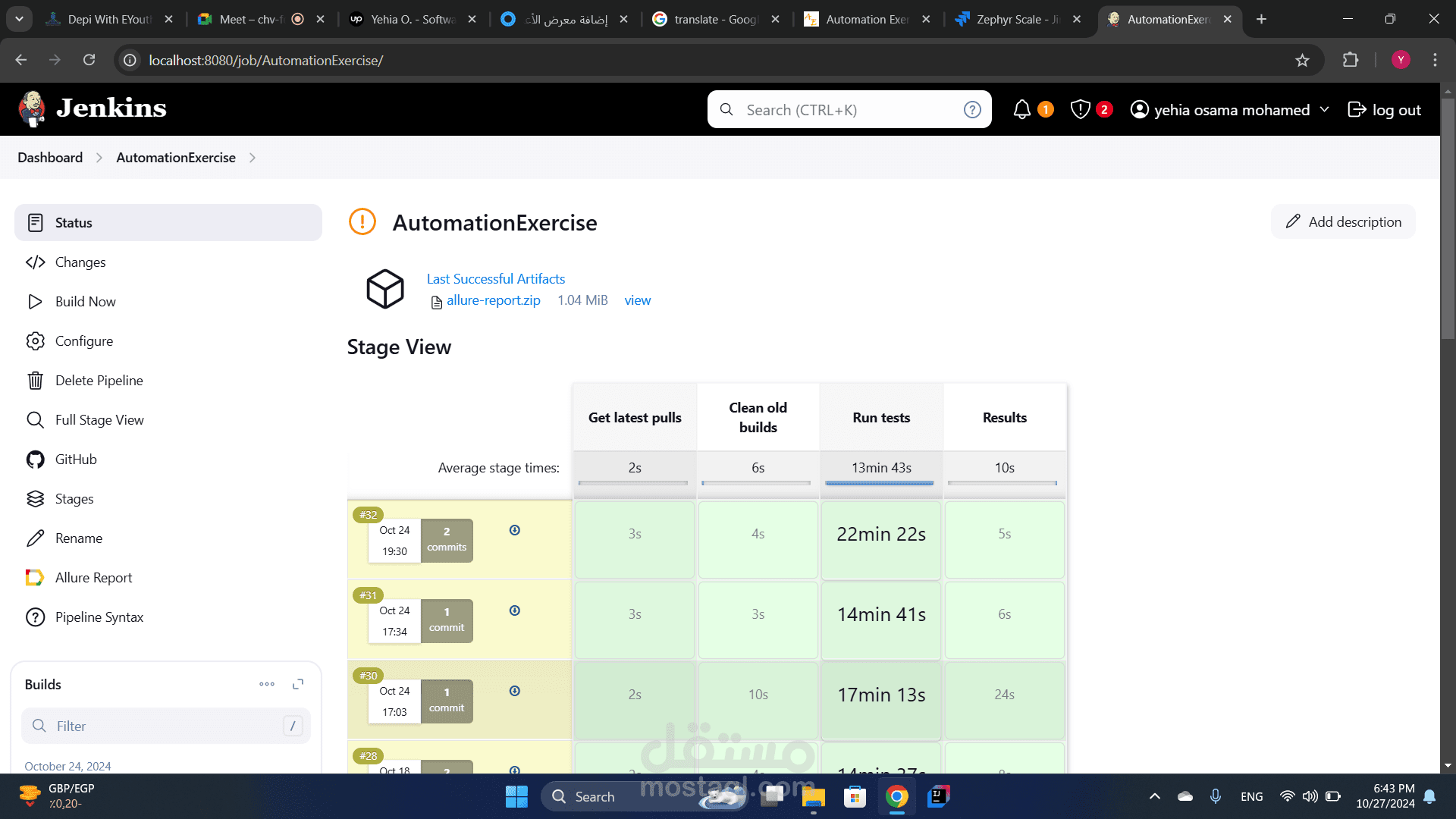This screenshot has height=819, width=1456.
Task: Click the 14min 41s Run tests cell
Action: click(881, 620)
